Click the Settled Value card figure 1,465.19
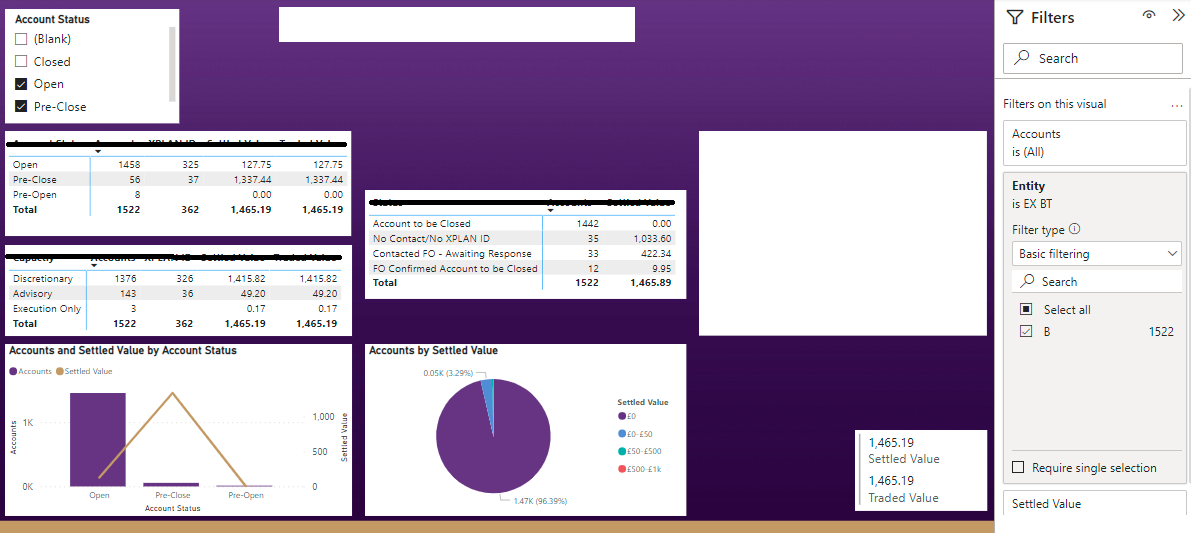 pyautogui.click(x=891, y=443)
